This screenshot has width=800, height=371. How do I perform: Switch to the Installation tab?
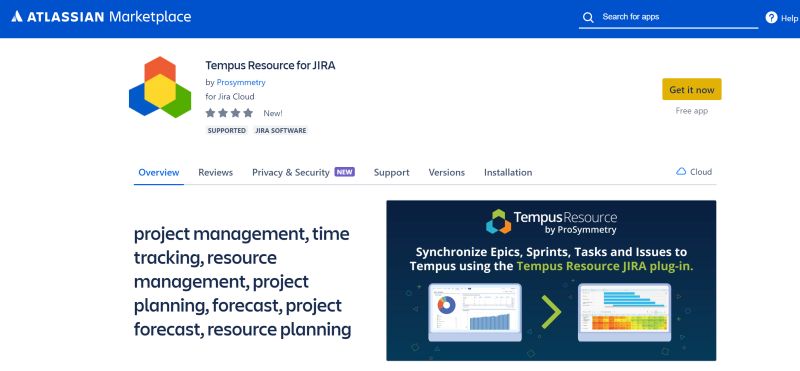(508, 172)
